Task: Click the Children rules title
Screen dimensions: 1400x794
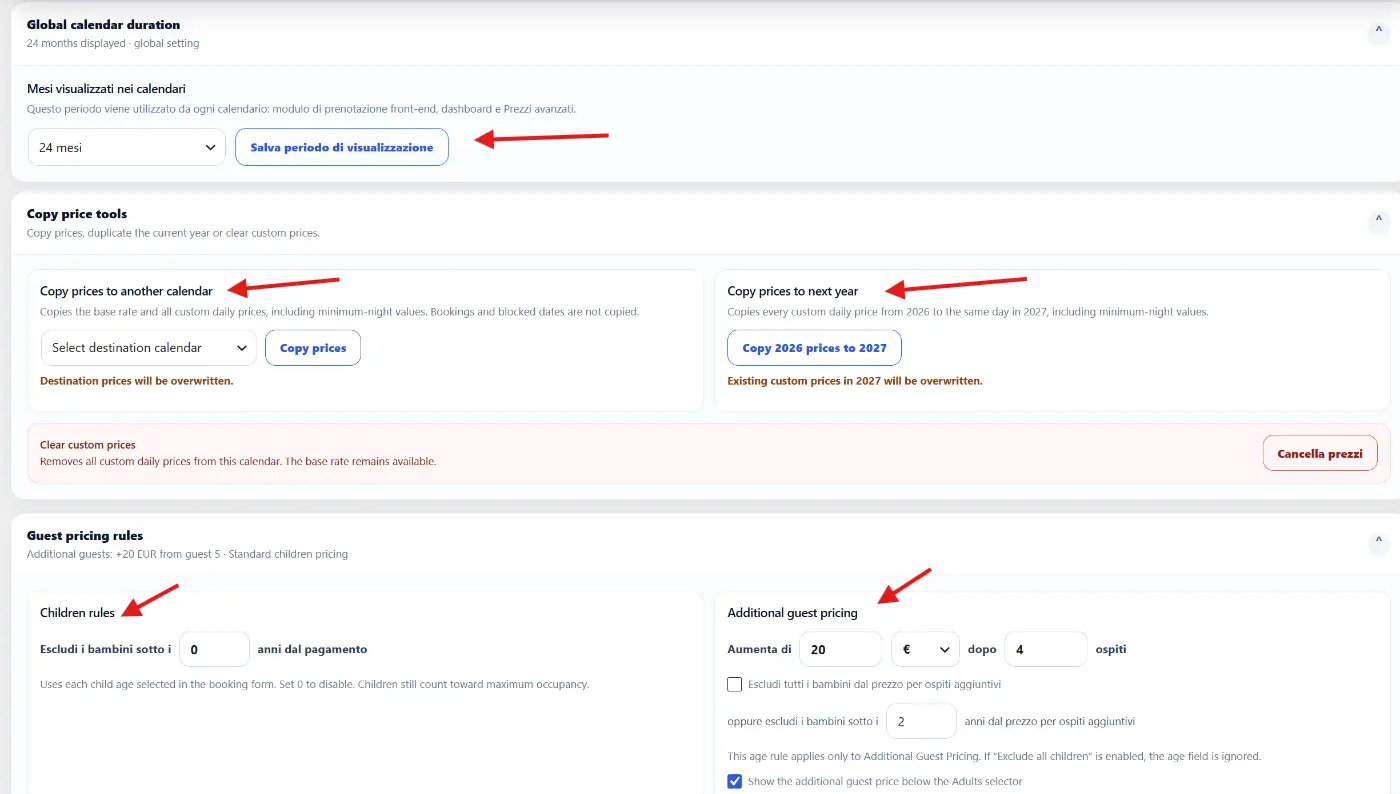Action: click(x=77, y=612)
